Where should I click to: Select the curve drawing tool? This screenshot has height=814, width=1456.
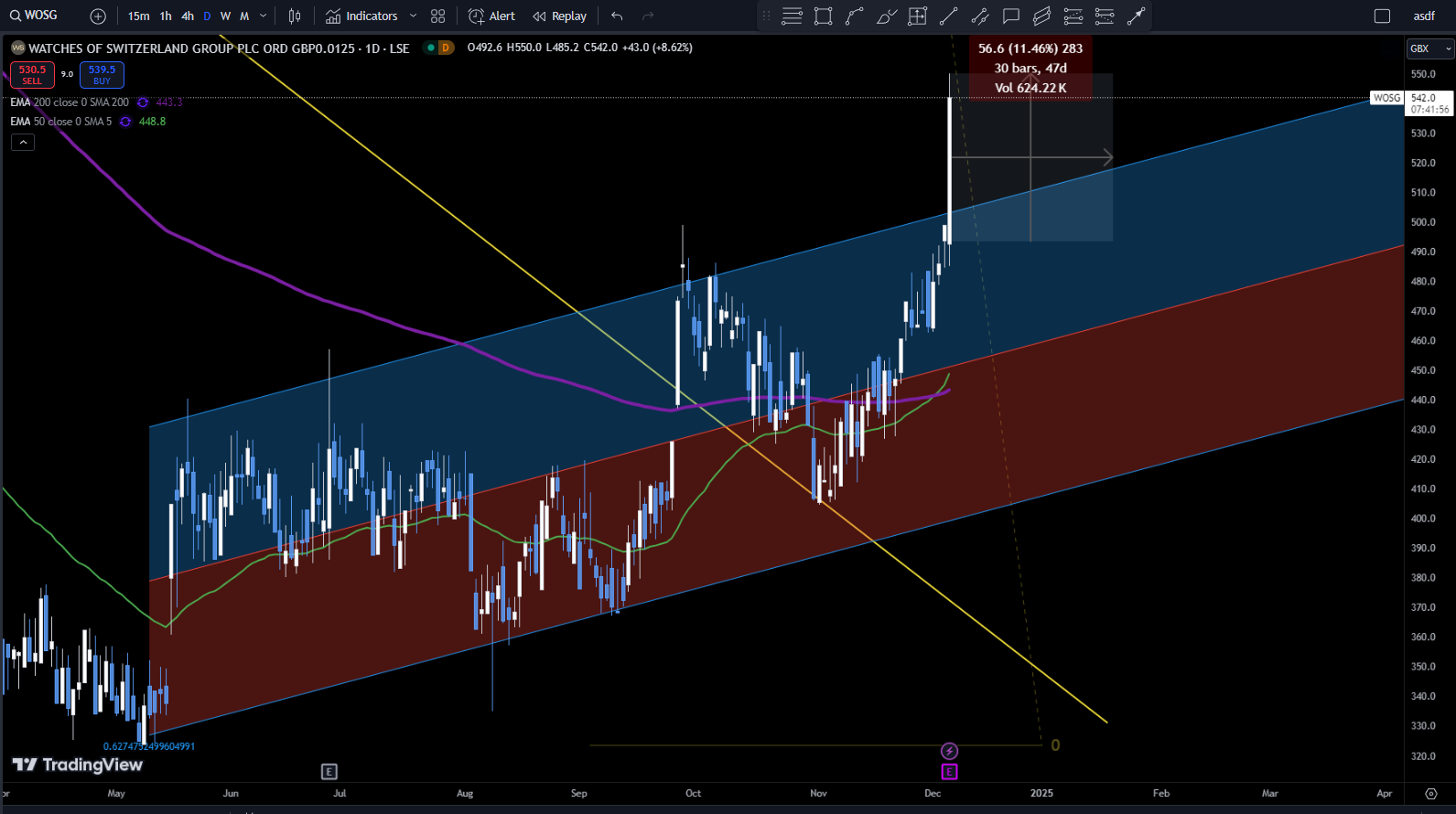[855, 16]
